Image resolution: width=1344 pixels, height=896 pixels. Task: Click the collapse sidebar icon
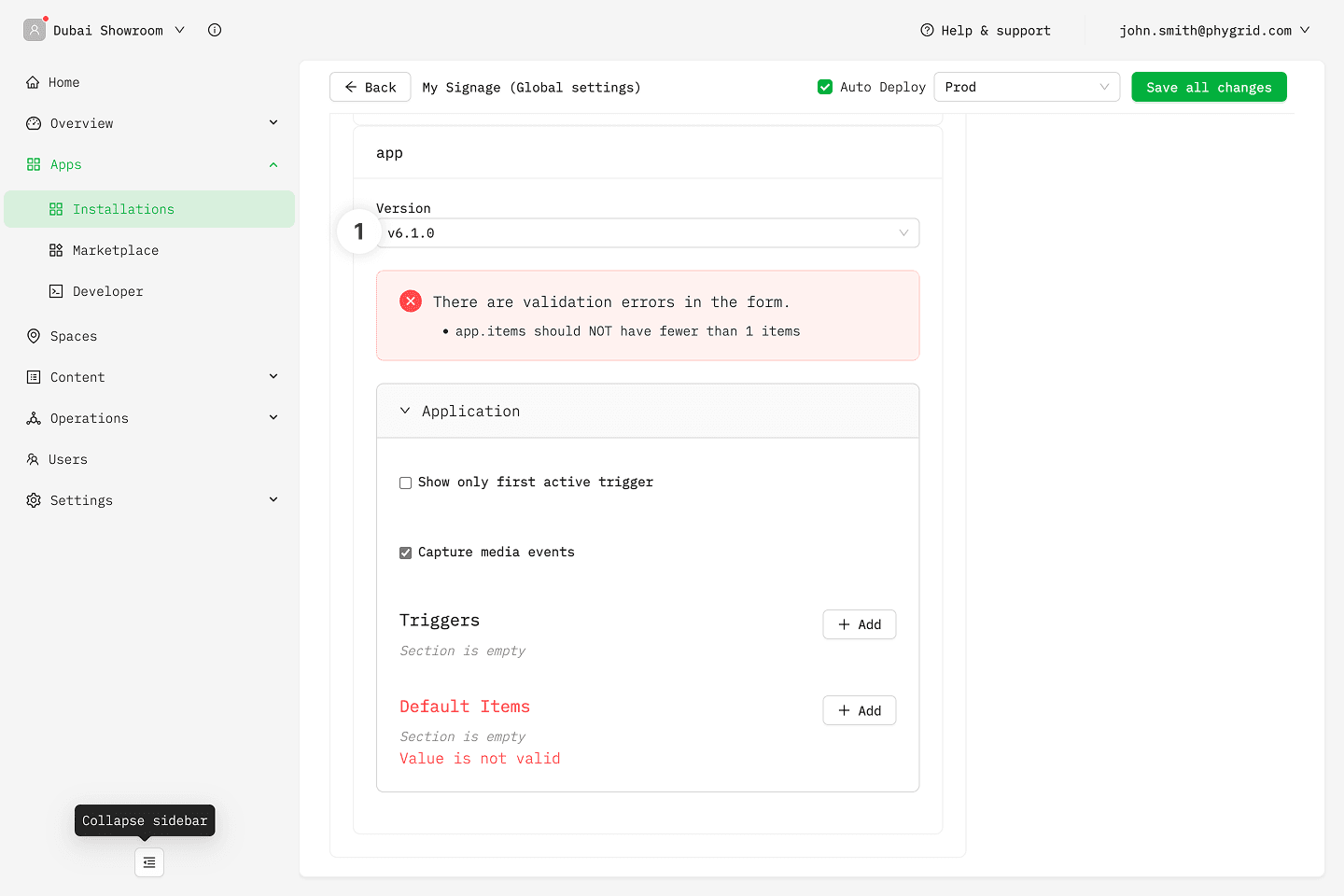click(x=149, y=862)
